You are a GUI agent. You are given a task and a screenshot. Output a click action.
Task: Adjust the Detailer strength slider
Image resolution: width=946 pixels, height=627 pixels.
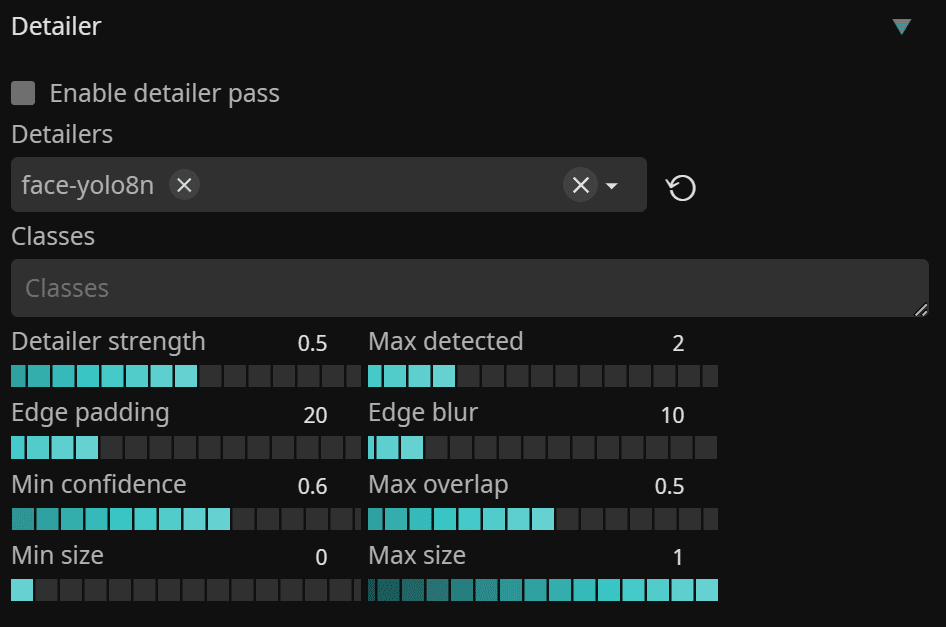point(186,376)
